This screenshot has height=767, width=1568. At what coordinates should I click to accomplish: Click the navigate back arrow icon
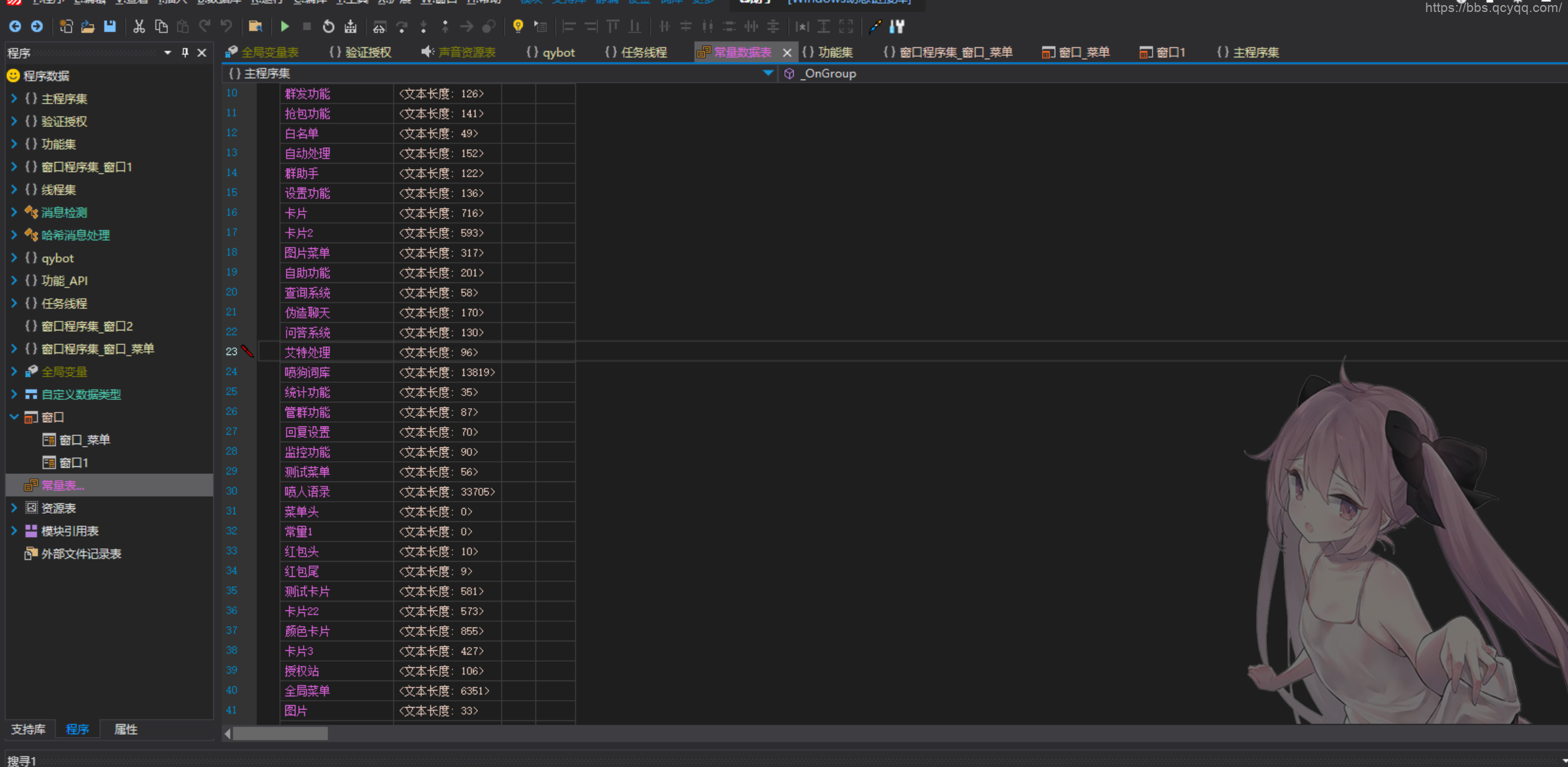15,27
